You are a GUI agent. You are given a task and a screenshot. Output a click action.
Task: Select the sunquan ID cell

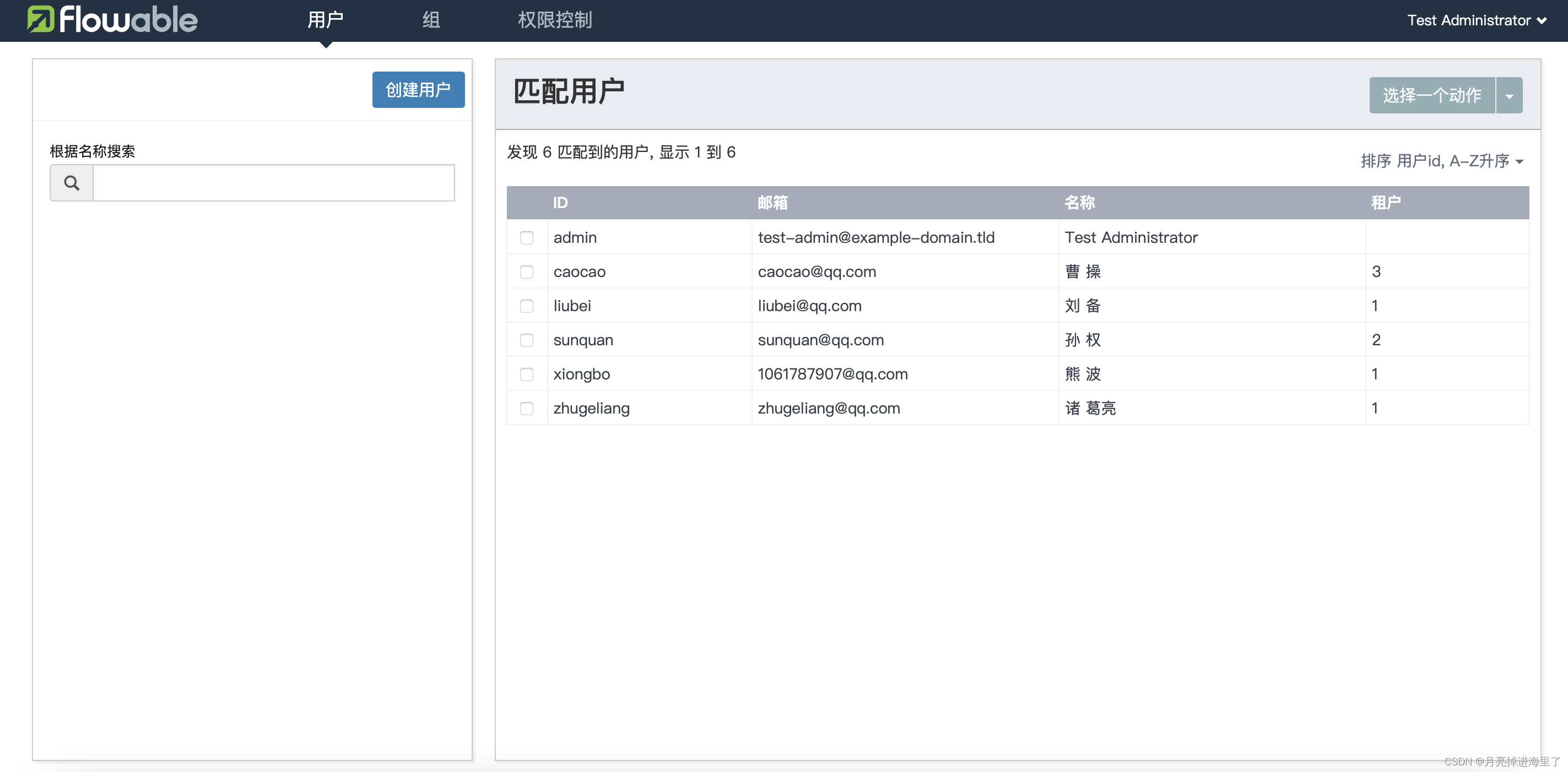(649, 339)
